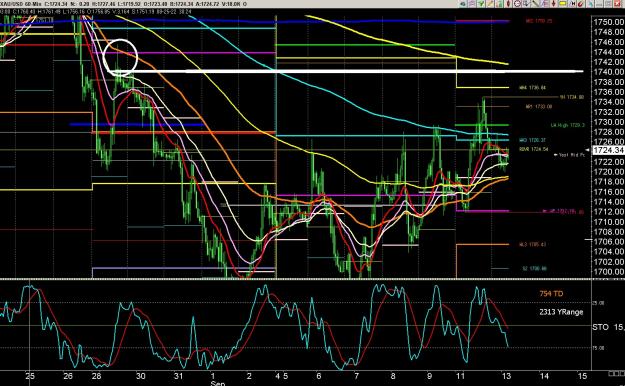The width and height of the screenshot is (625, 386).
Task: Click the 2313 YRange indicator label
Action: (x=561, y=312)
